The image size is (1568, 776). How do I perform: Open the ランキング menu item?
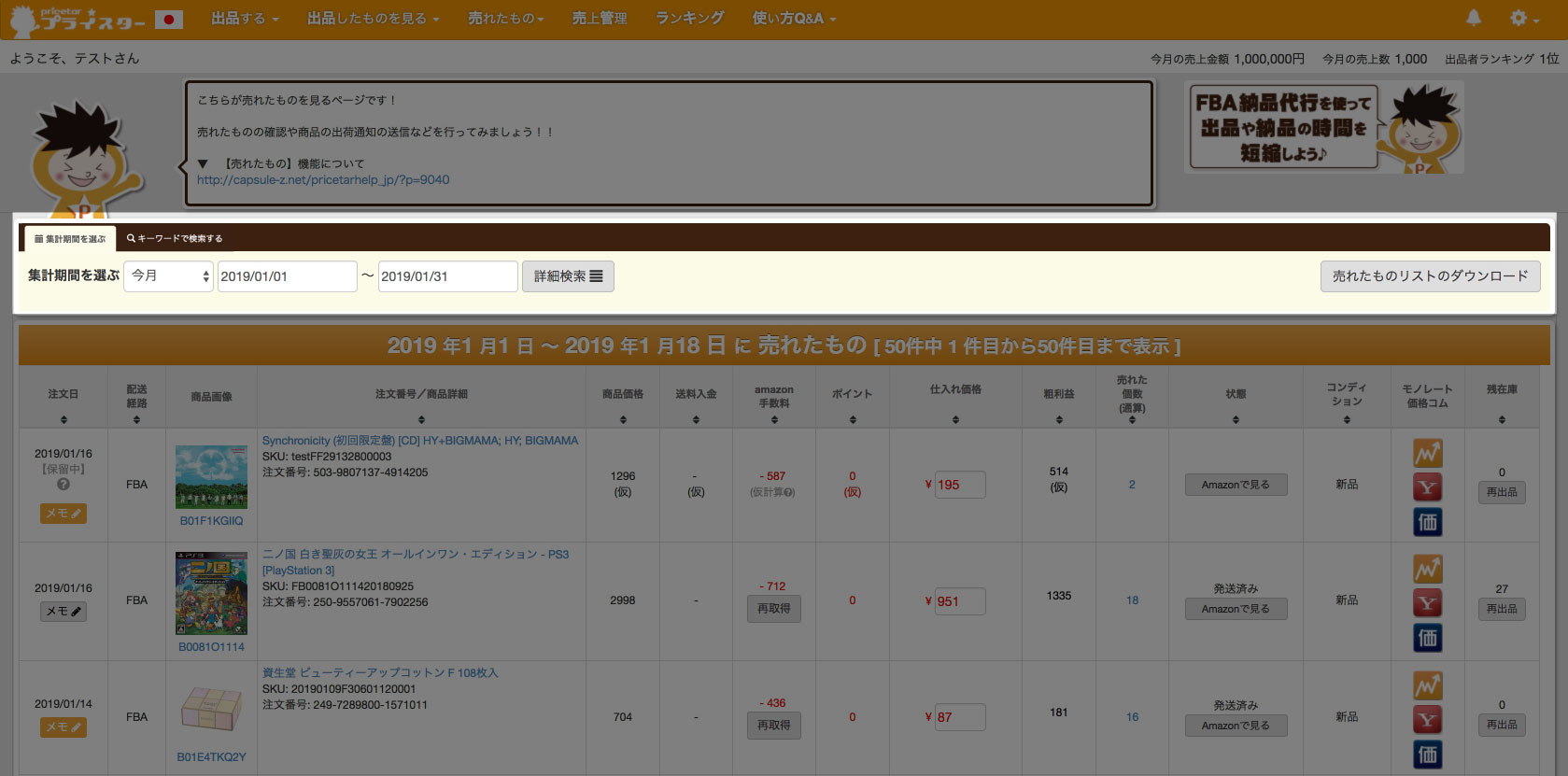(x=689, y=19)
